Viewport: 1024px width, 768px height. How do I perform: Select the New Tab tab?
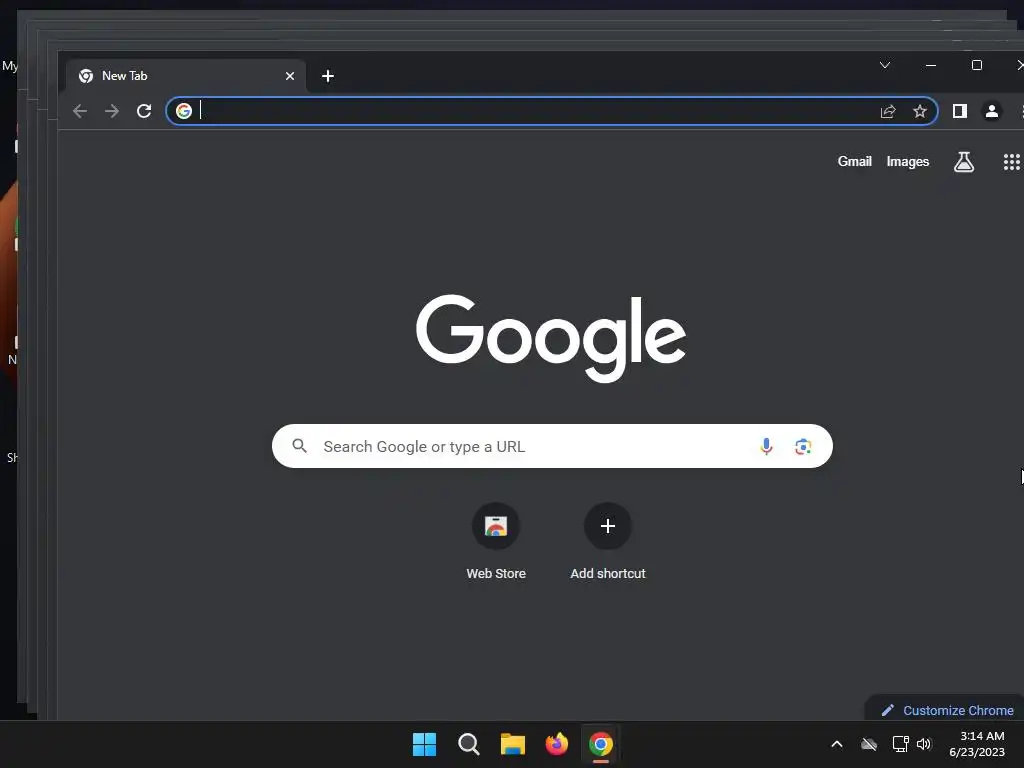pyautogui.click(x=185, y=76)
